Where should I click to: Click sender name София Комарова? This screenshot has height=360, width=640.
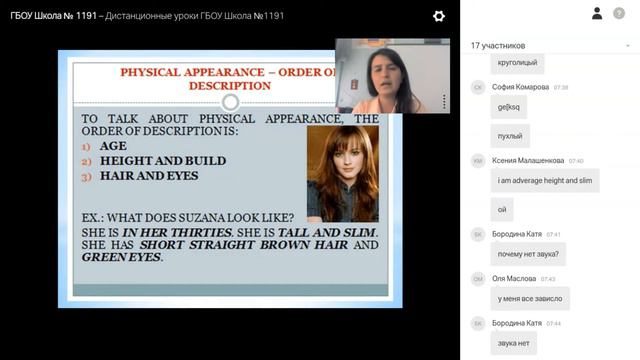coord(520,87)
